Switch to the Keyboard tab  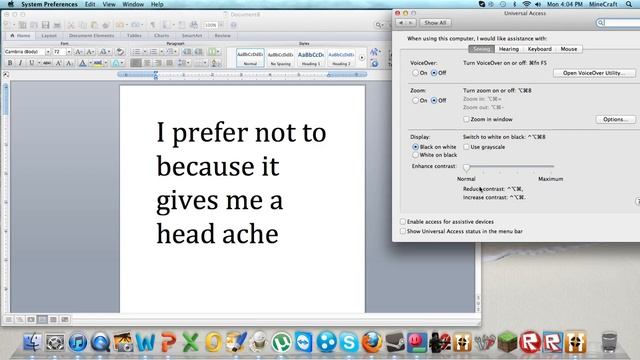pyautogui.click(x=539, y=49)
